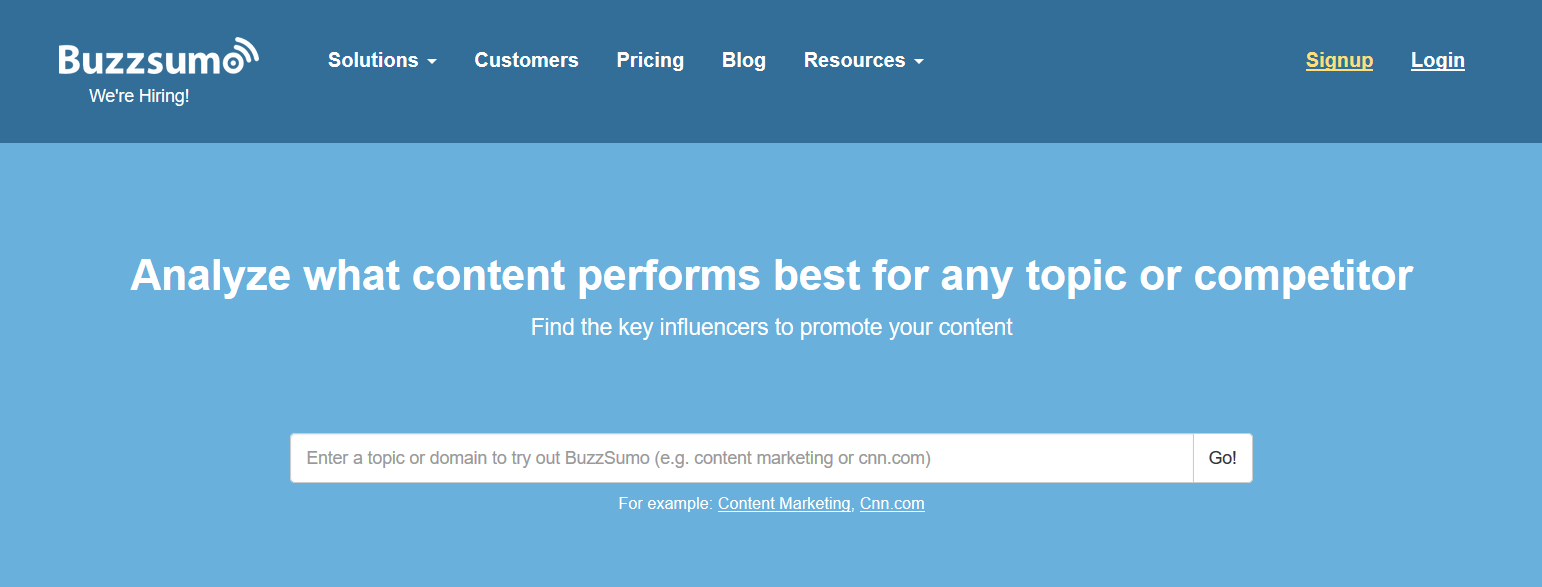1542x587 pixels.
Task: Go to the Customers page
Action: click(x=526, y=60)
